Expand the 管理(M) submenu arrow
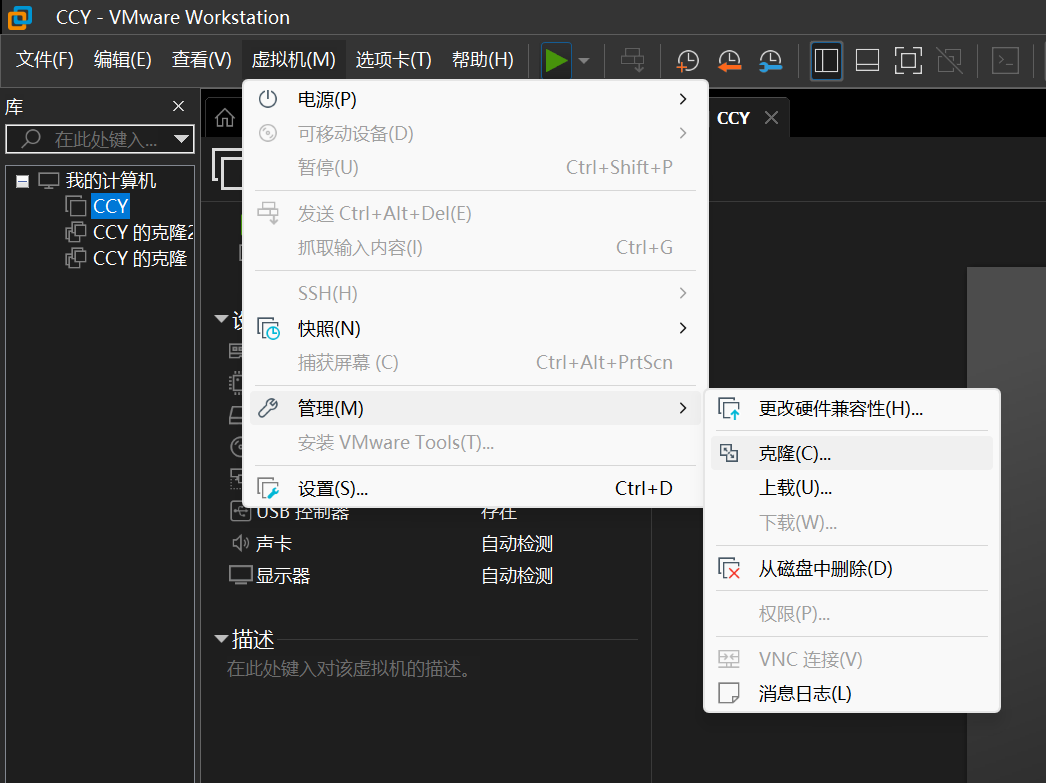Image resolution: width=1046 pixels, height=783 pixels. point(682,408)
